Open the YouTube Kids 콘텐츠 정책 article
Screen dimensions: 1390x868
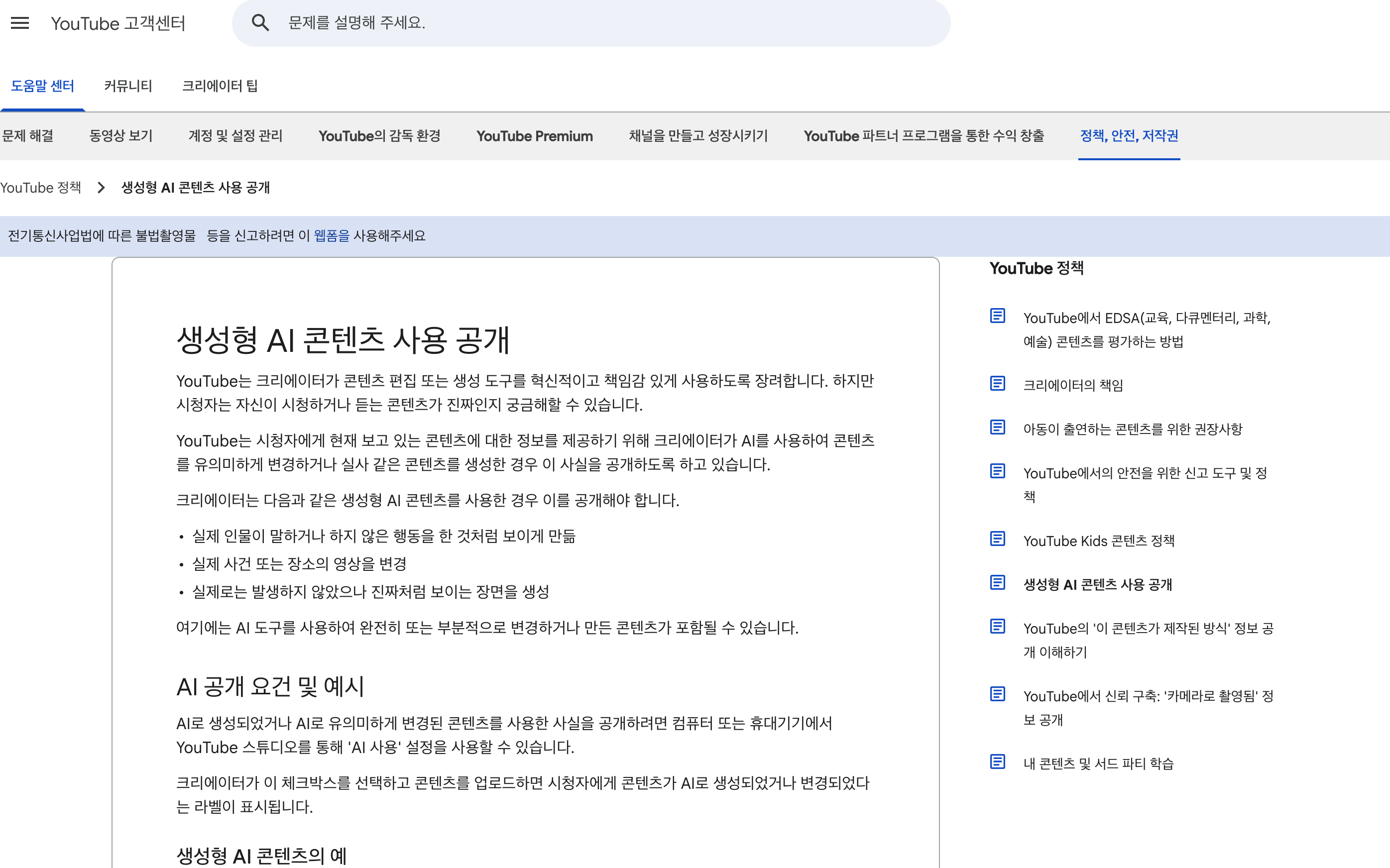(1099, 541)
